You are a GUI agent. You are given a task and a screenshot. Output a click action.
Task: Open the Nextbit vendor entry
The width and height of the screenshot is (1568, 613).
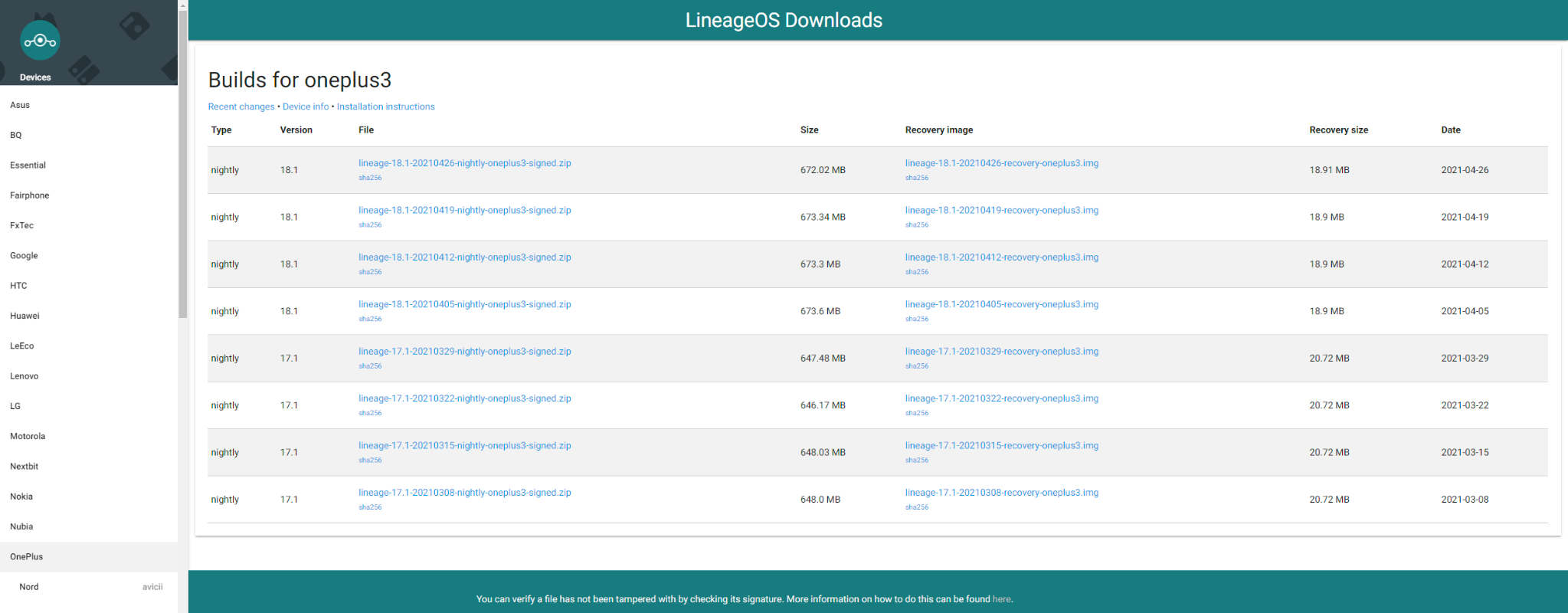pyautogui.click(x=89, y=466)
